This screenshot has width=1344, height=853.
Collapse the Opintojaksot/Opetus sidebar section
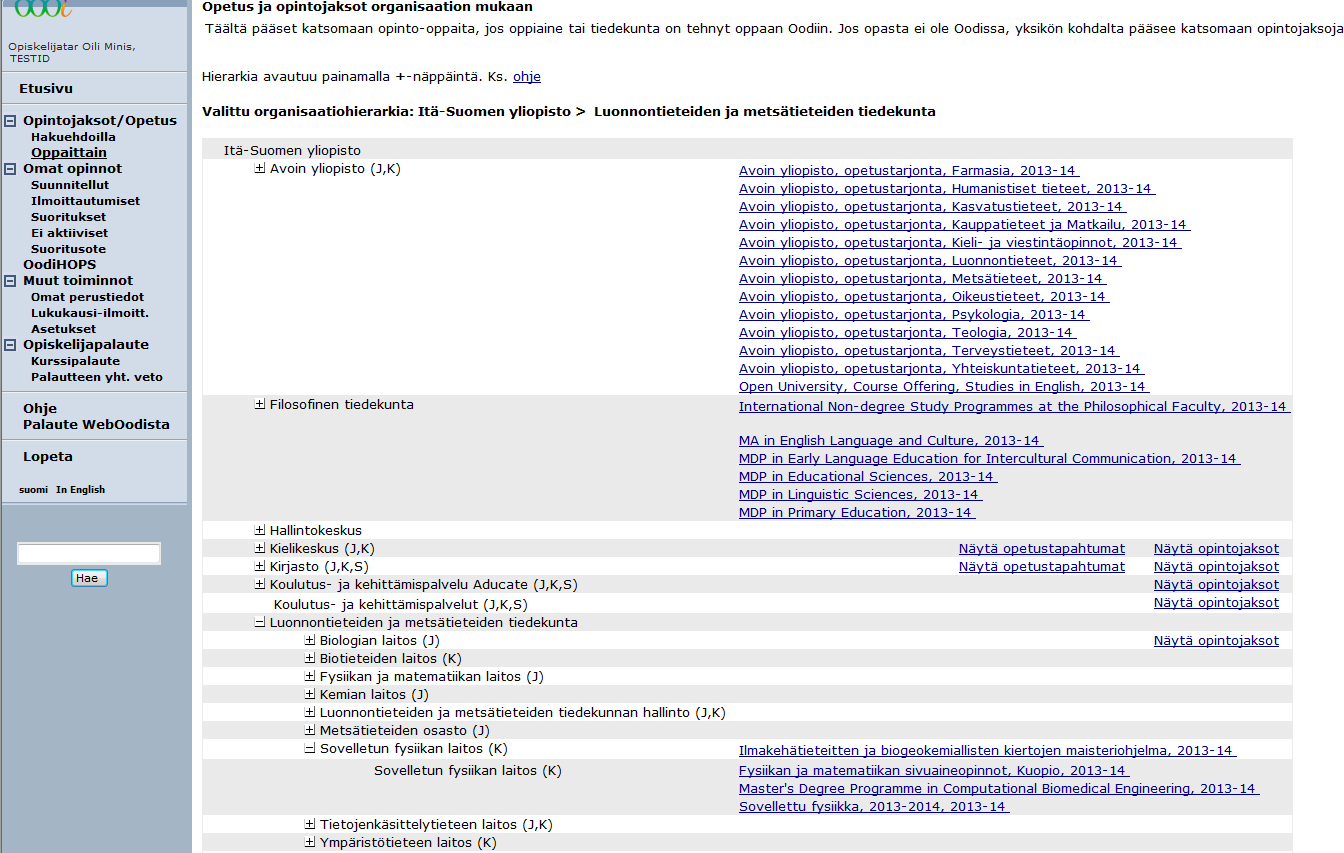(x=11, y=121)
